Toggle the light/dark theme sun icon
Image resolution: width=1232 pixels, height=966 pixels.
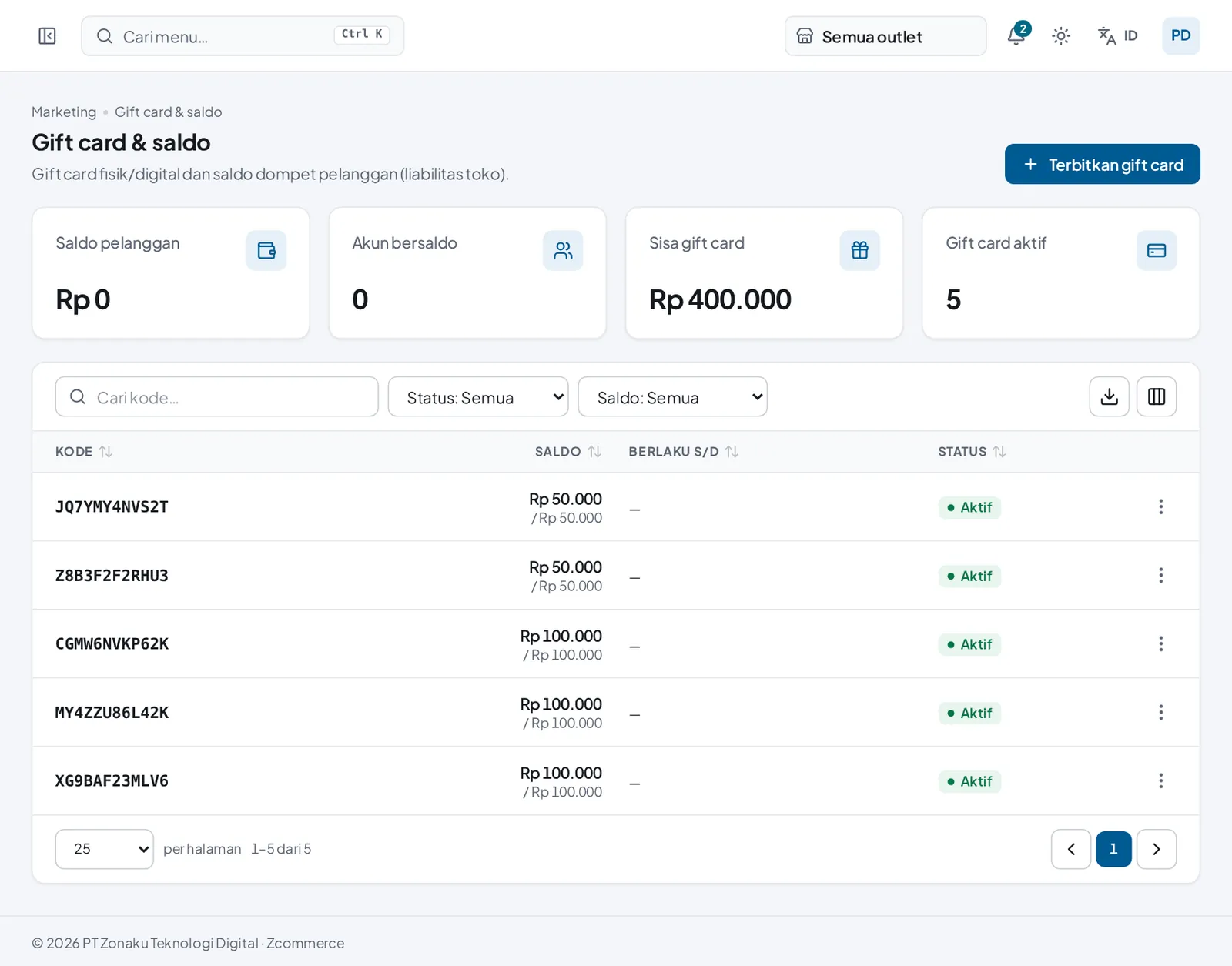[x=1061, y=36]
